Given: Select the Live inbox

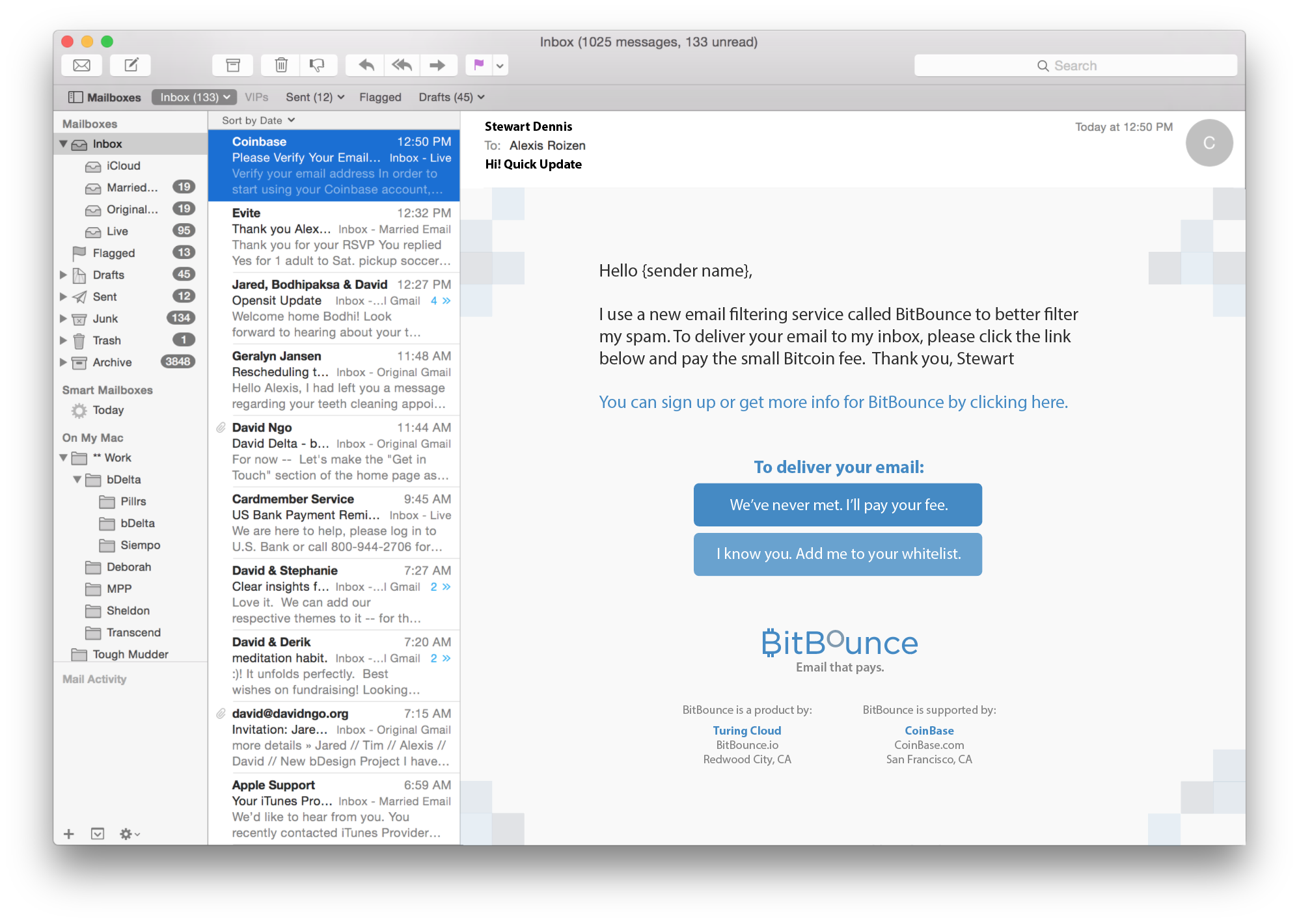Looking at the screenshot, I should point(130,231).
